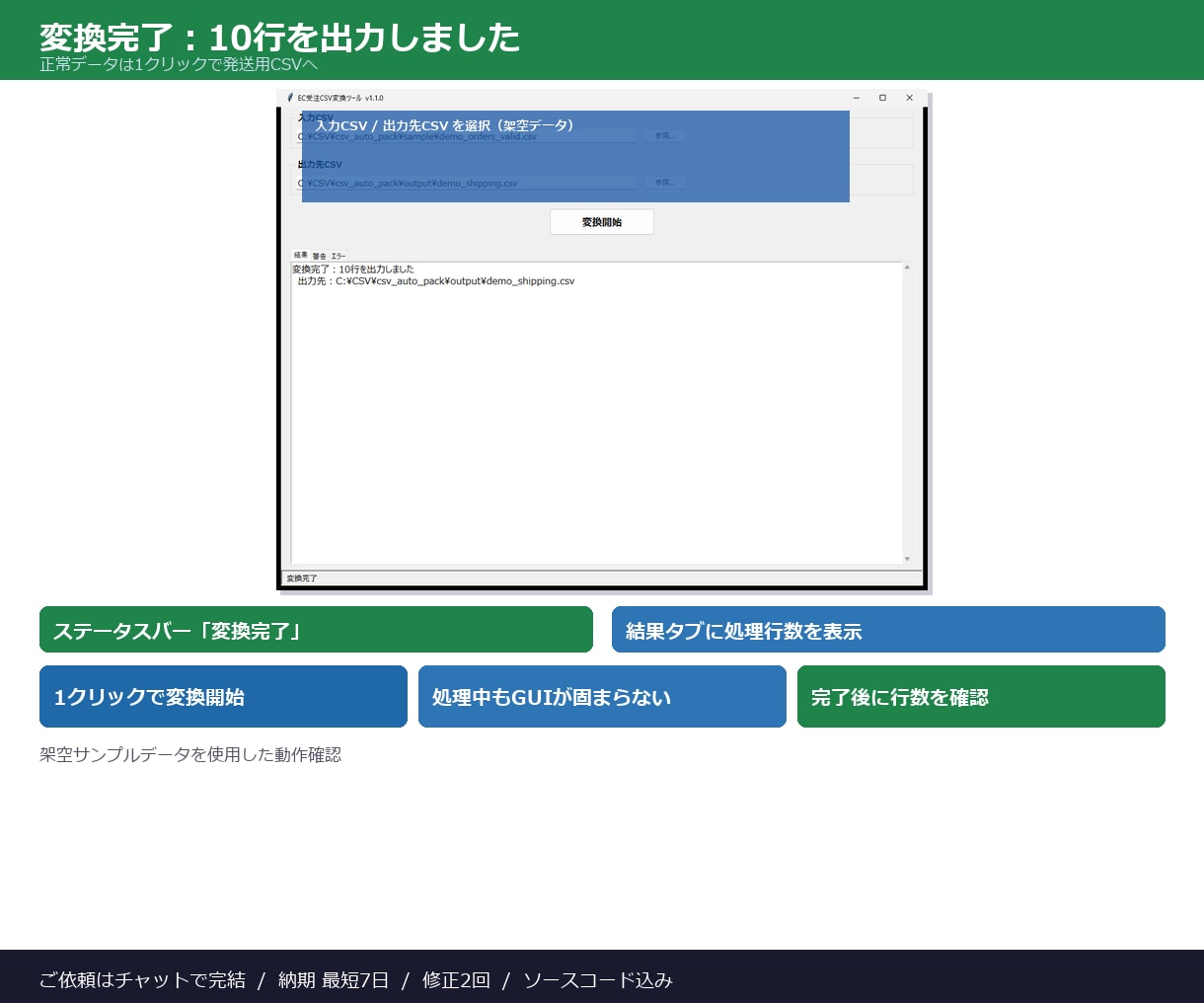The height and width of the screenshot is (1003, 1204).
Task: Open the 警告 tab
Action: pyautogui.click(x=319, y=256)
